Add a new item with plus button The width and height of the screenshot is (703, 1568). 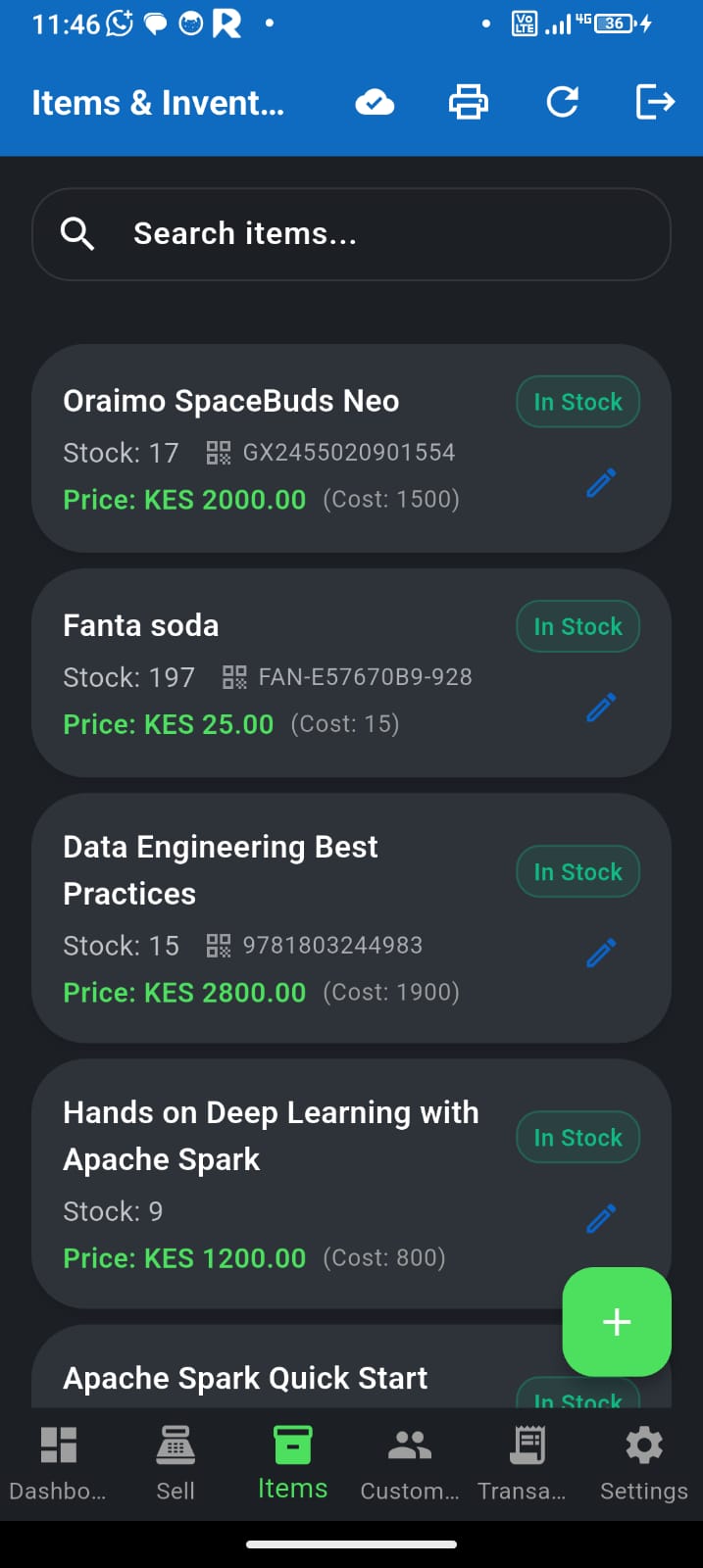(617, 1322)
